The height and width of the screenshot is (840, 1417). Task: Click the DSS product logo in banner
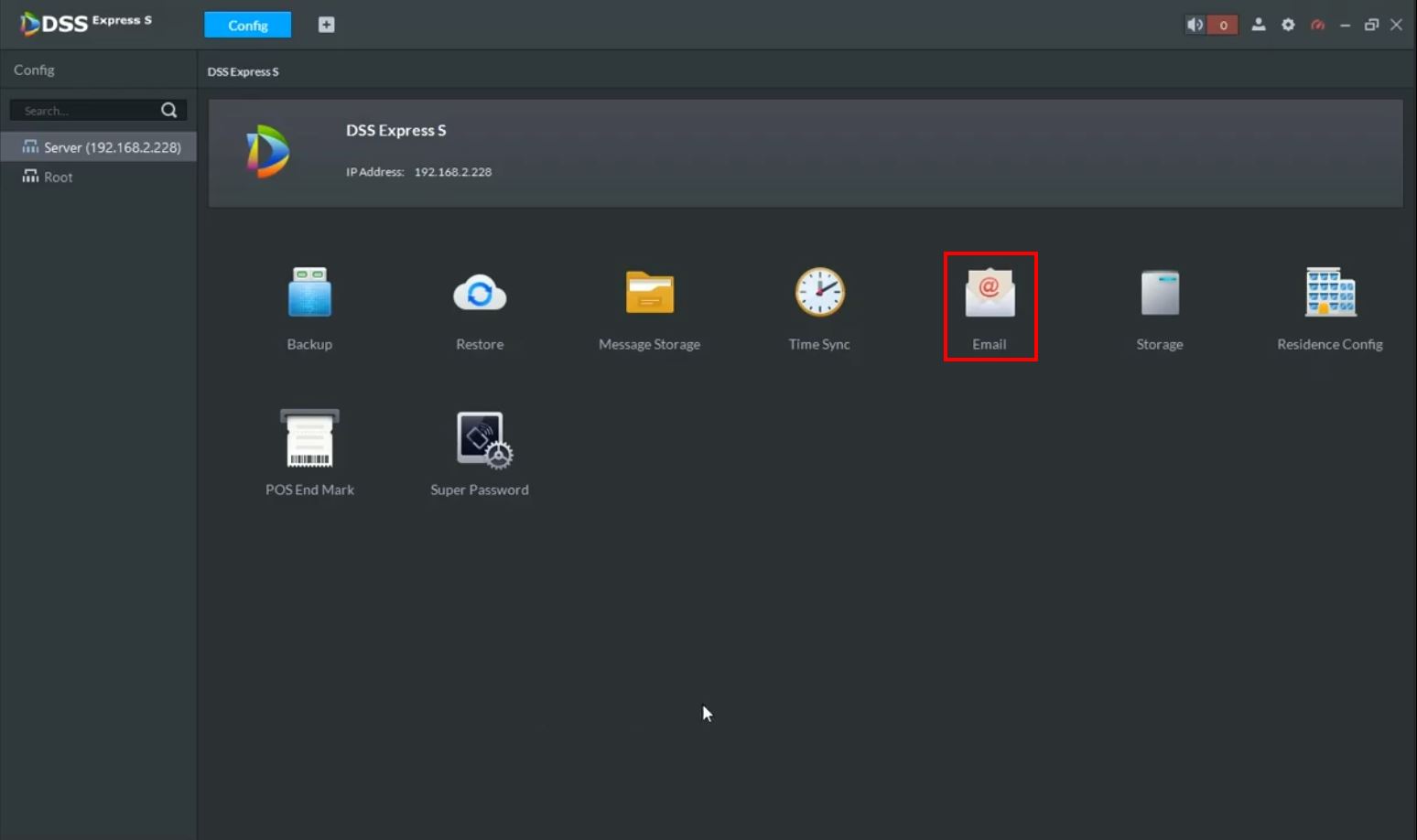pos(268,151)
